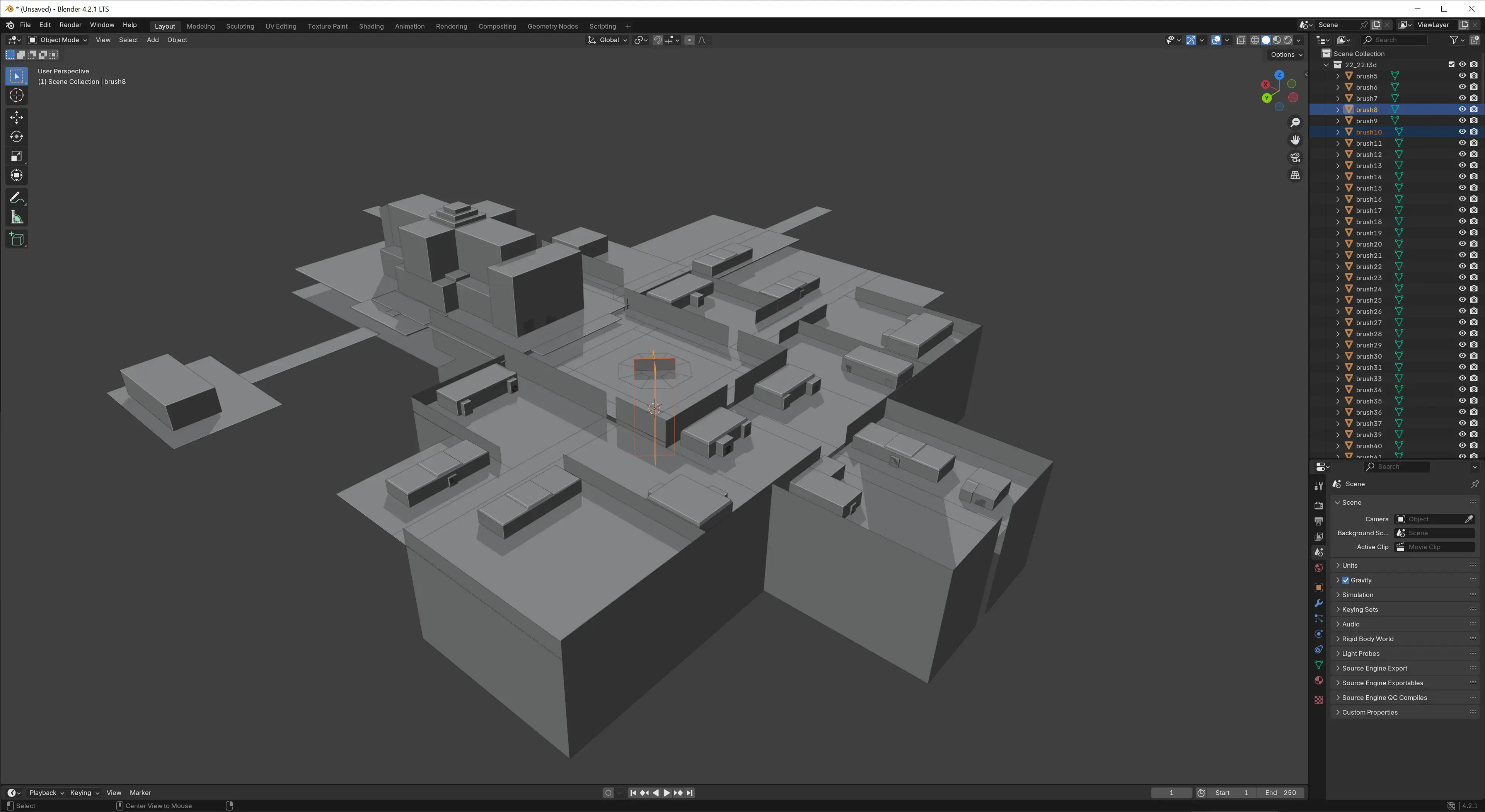Open the World properties tab
This screenshot has height=812, width=1485.
pyautogui.click(x=1318, y=568)
